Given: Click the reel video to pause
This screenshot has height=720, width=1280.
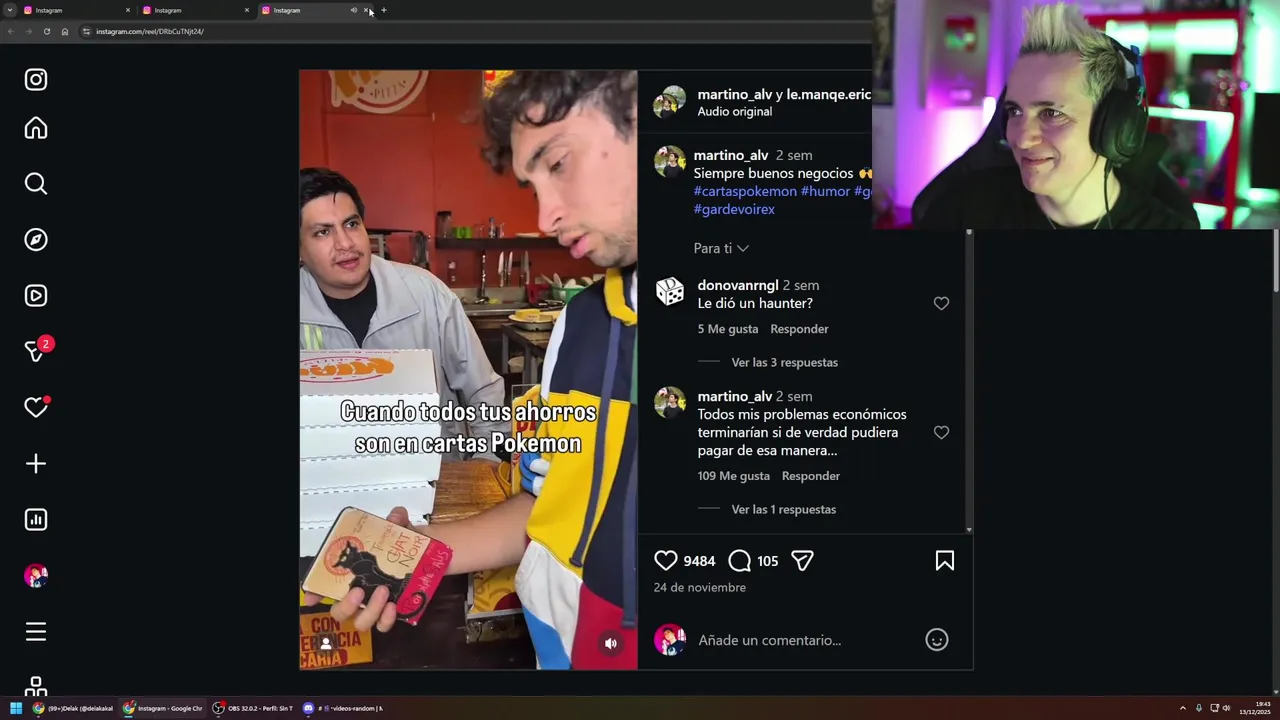Looking at the screenshot, I should coord(468,369).
